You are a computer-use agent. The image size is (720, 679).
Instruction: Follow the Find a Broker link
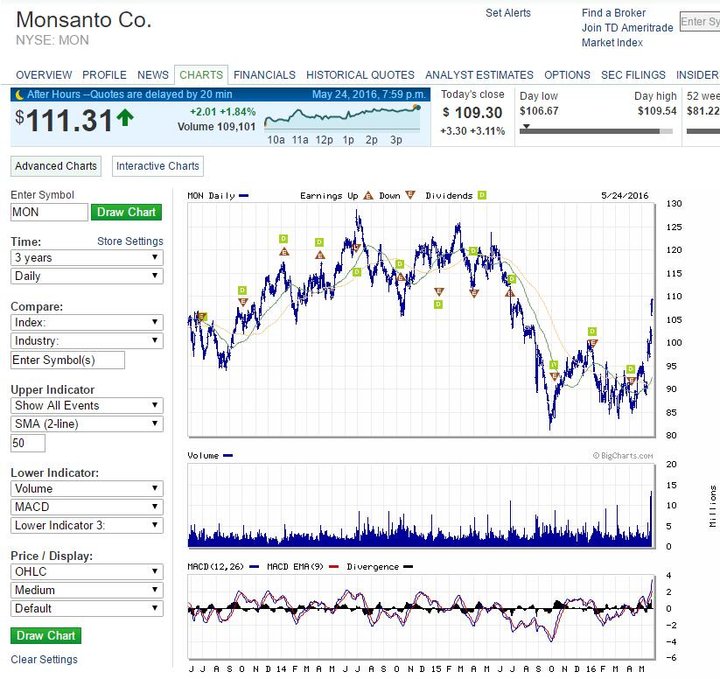click(x=613, y=13)
